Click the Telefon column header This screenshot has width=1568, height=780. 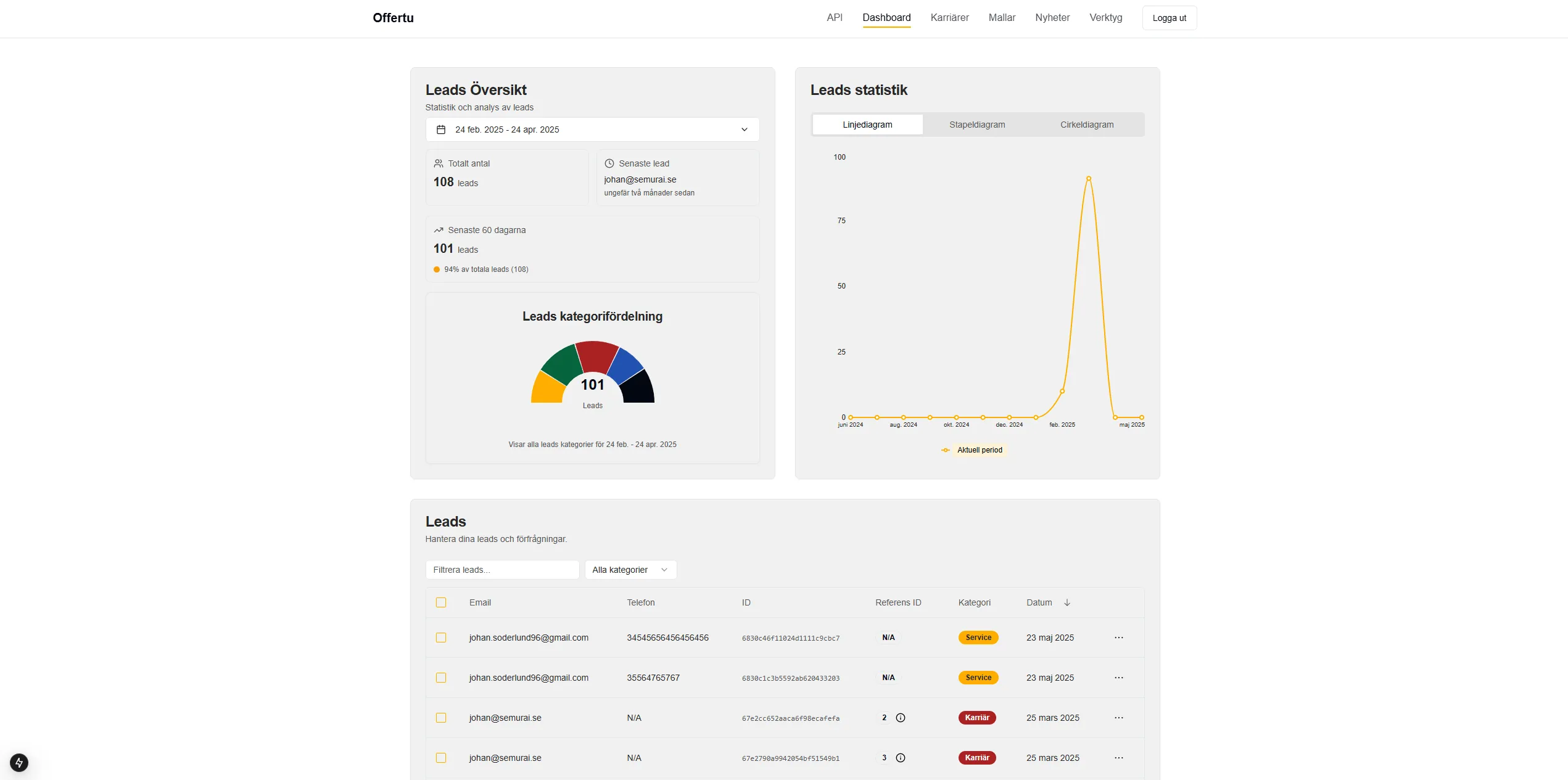[x=641, y=602]
